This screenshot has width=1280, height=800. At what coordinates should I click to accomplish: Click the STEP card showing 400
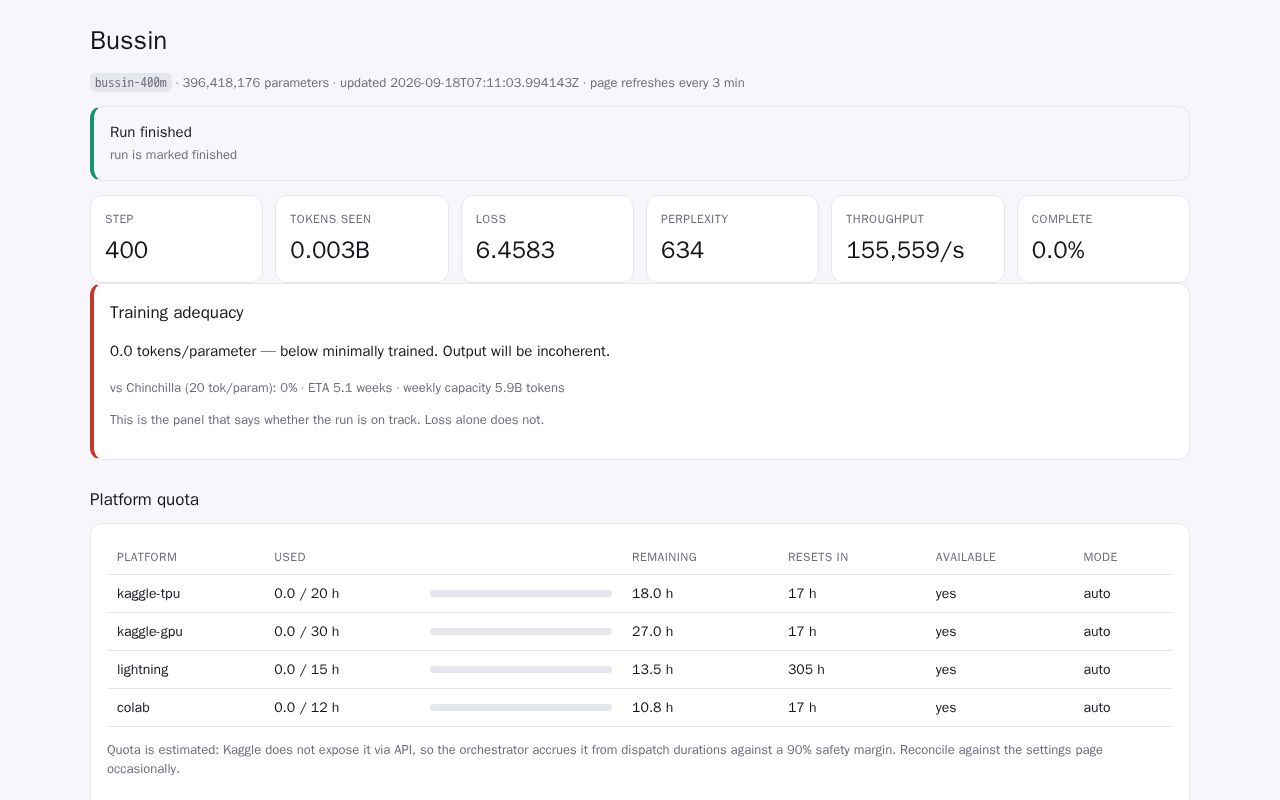point(176,239)
